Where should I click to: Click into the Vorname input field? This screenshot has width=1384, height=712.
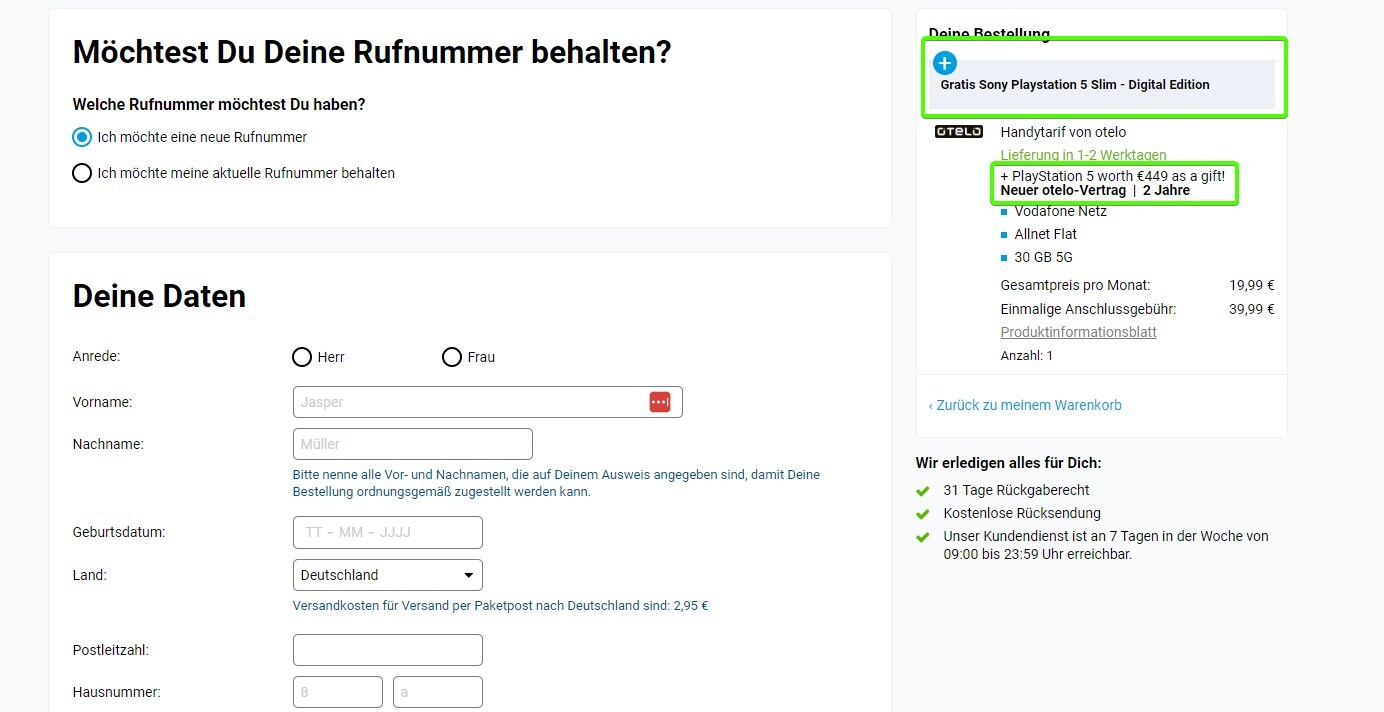[x=470, y=402]
